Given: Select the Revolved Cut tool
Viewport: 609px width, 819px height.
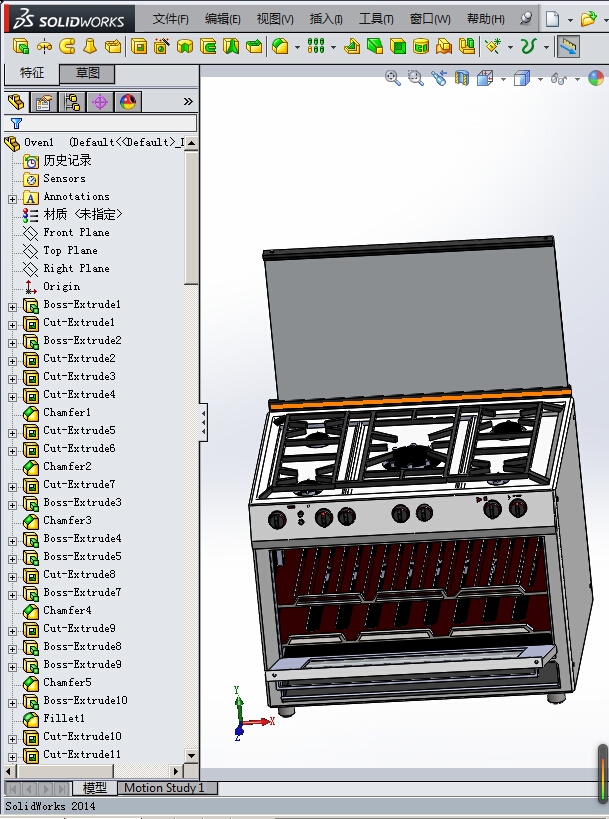Looking at the screenshot, I should coord(185,46).
